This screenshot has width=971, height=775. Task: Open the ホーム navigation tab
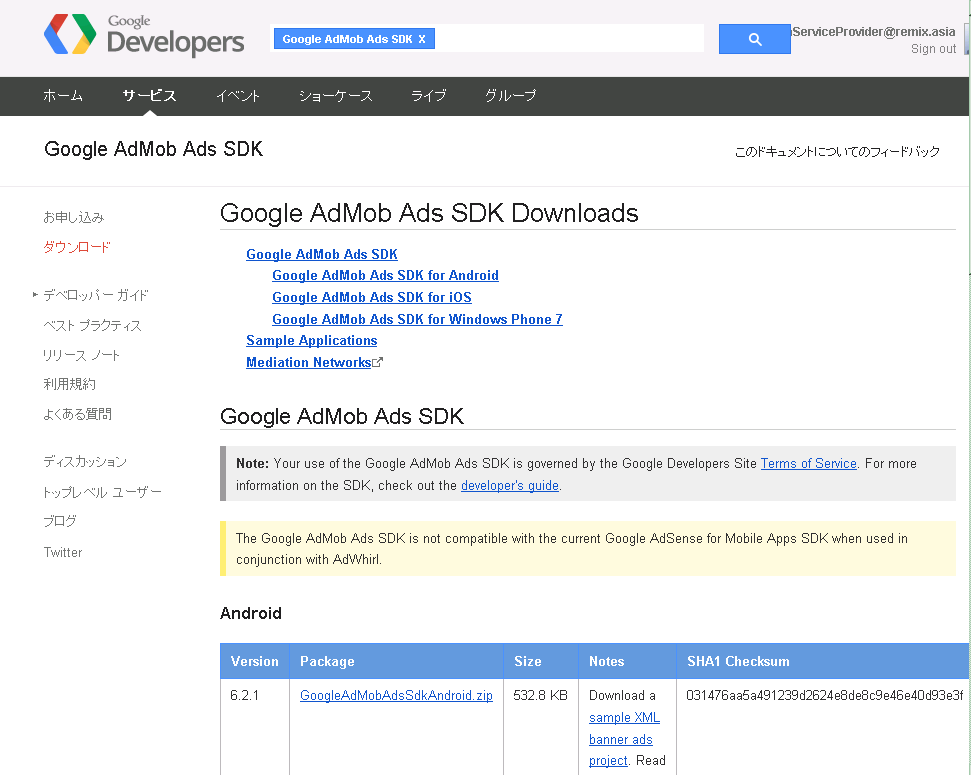(x=63, y=95)
